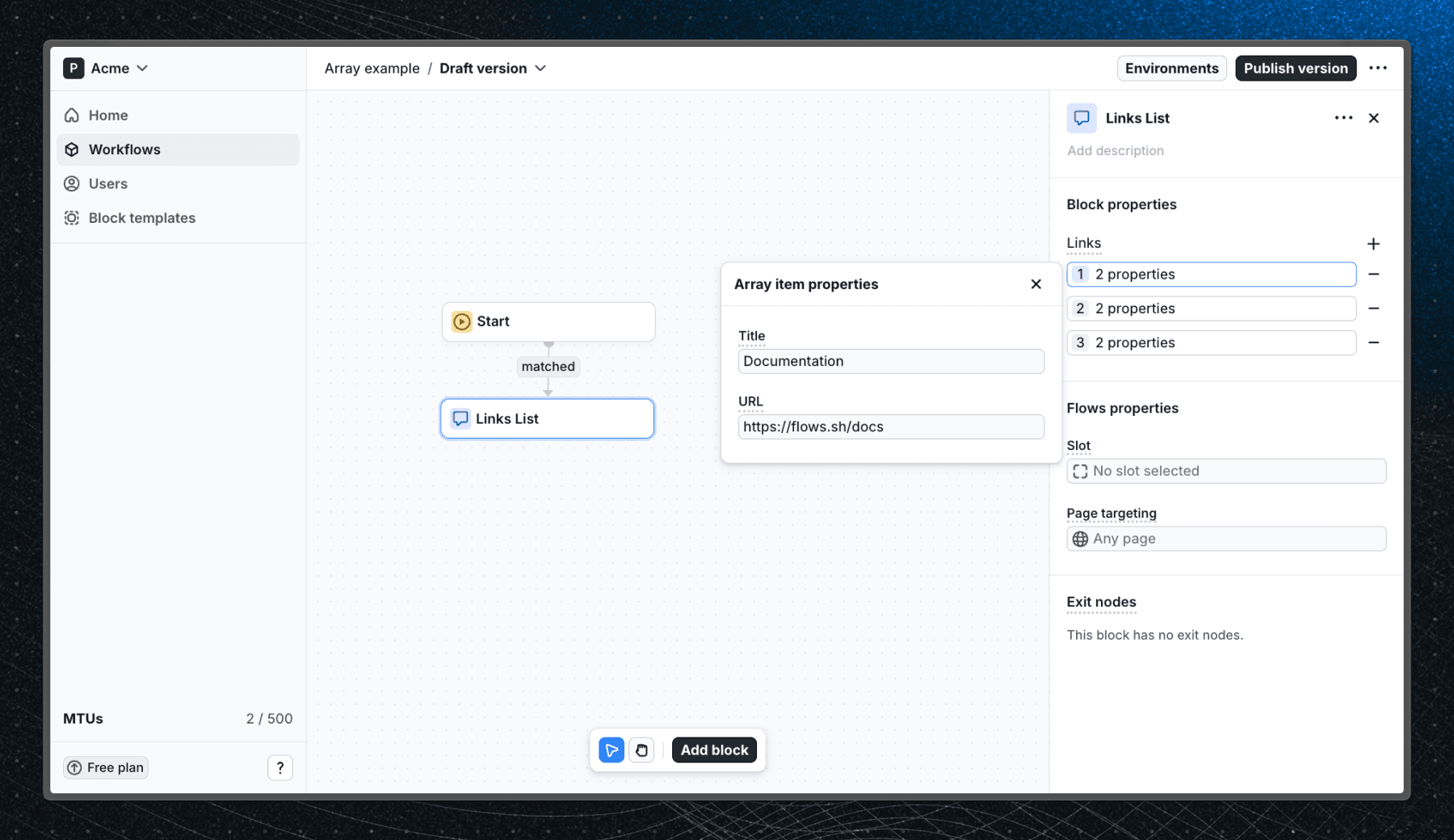Edit the Title field containing Documentation
This screenshot has width=1454, height=840.
click(890, 361)
